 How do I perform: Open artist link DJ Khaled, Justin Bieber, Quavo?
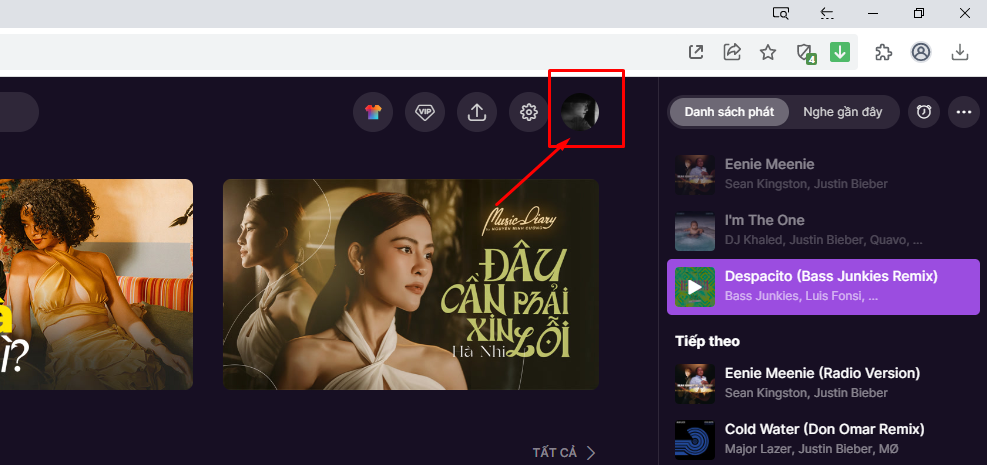pyautogui.click(x=824, y=240)
